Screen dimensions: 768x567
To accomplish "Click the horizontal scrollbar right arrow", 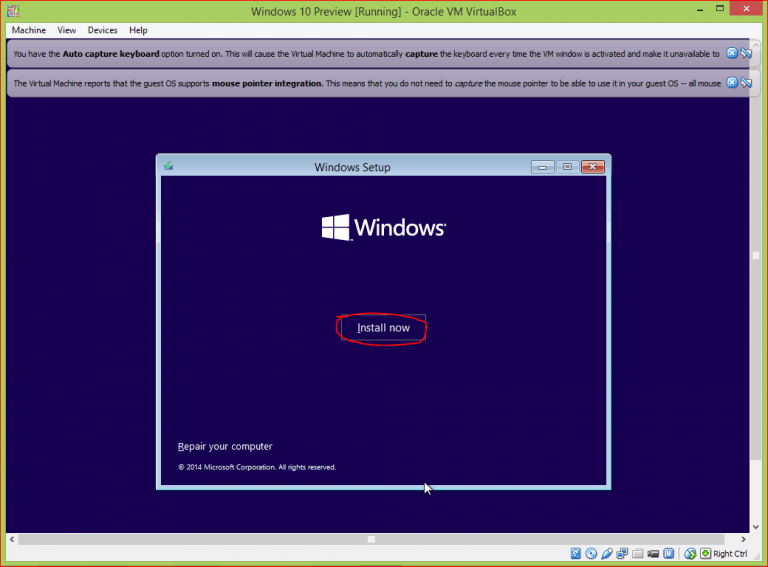I will (744, 539).
